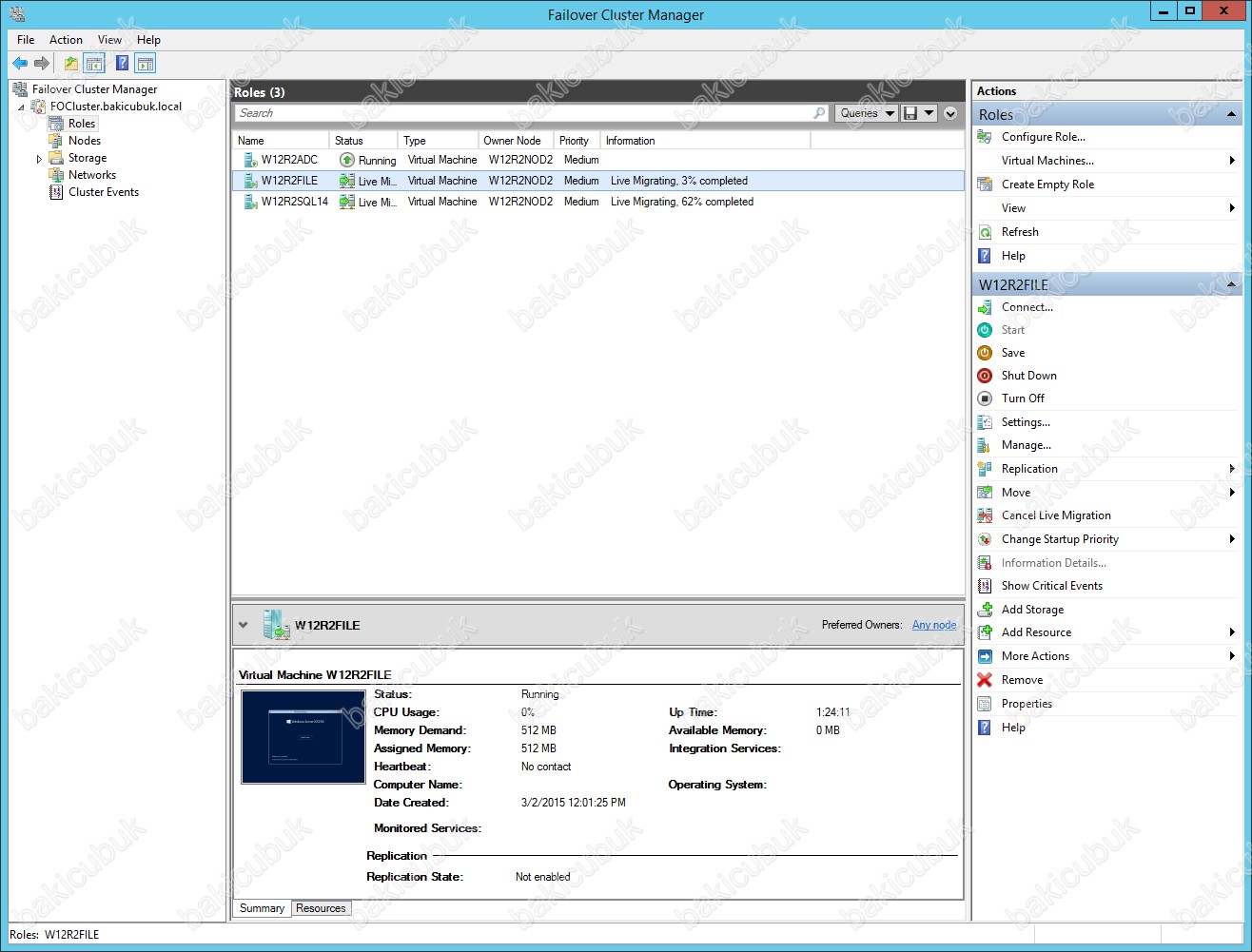The width and height of the screenshot is (1252, 952).
Task: Collapse the W12R2FILE details pane chevron
Action: point(244,625)
